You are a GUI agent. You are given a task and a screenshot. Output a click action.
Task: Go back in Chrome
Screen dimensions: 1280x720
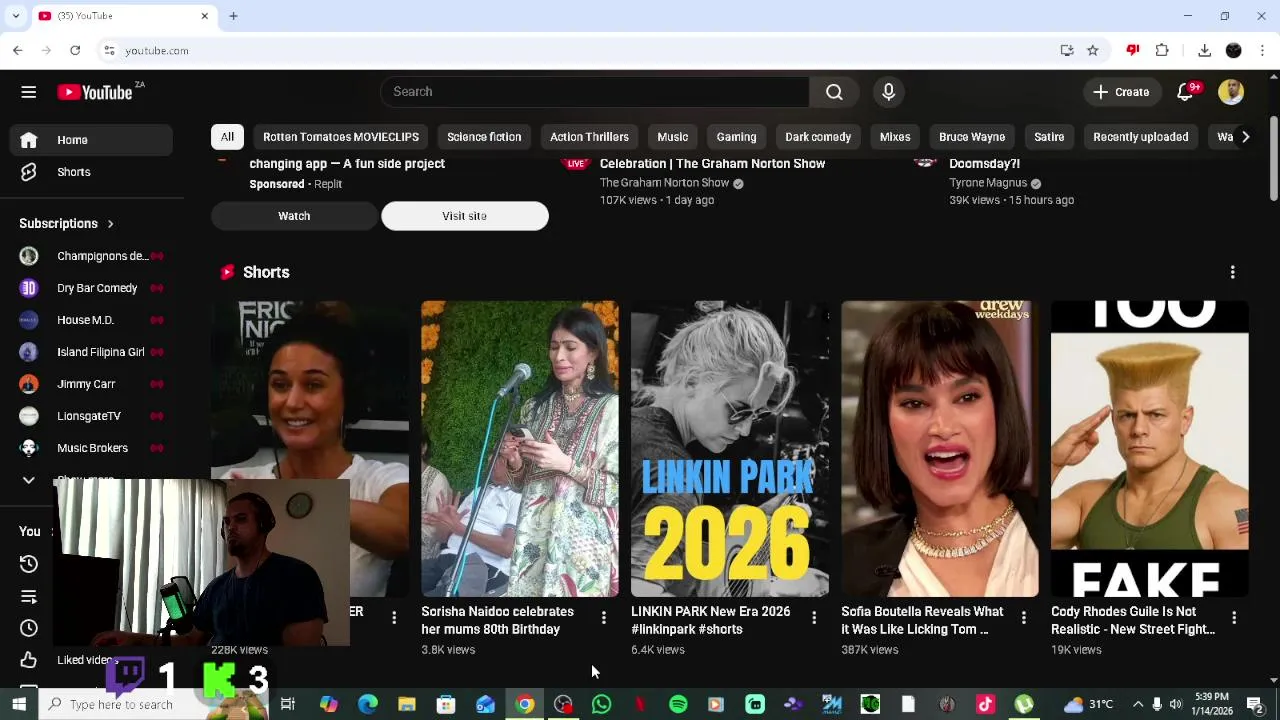coord(17,50)
